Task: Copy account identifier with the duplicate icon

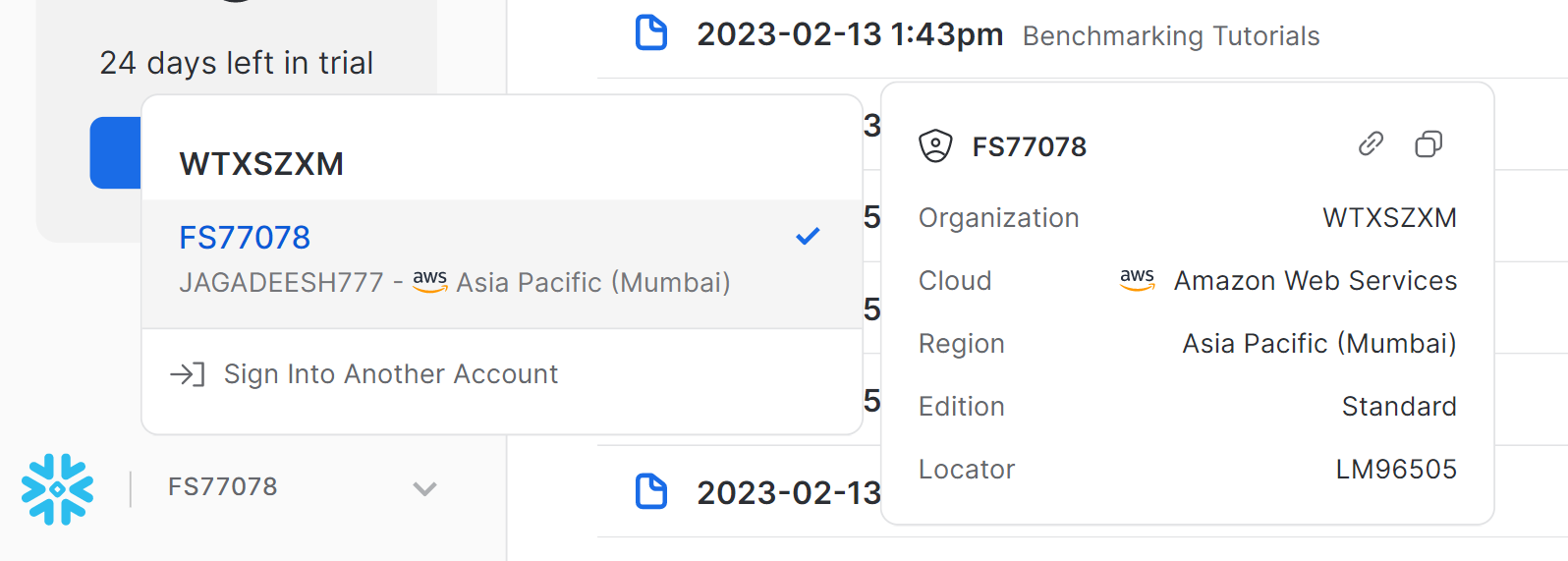Action: (1428, 144)
